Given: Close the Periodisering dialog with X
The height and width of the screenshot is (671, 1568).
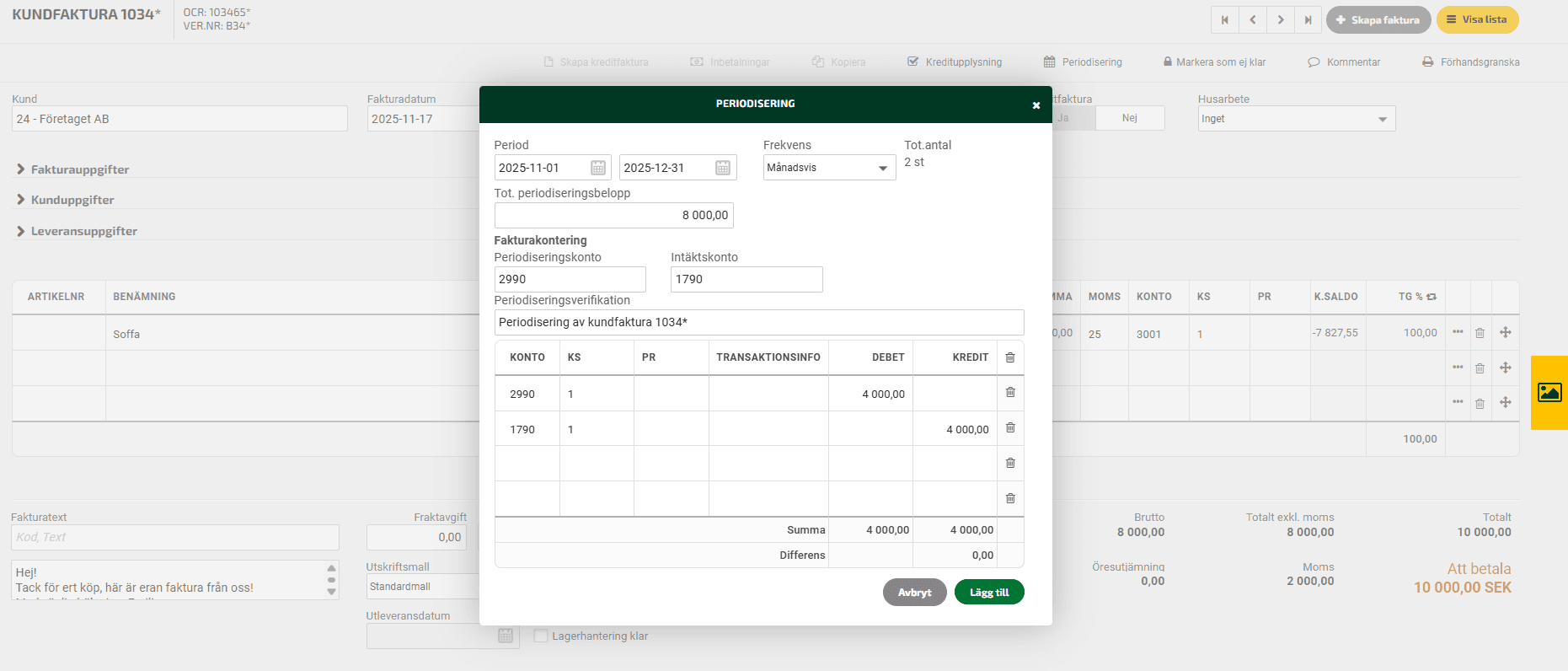Looking at the screenshot, I should (1036, 105).
